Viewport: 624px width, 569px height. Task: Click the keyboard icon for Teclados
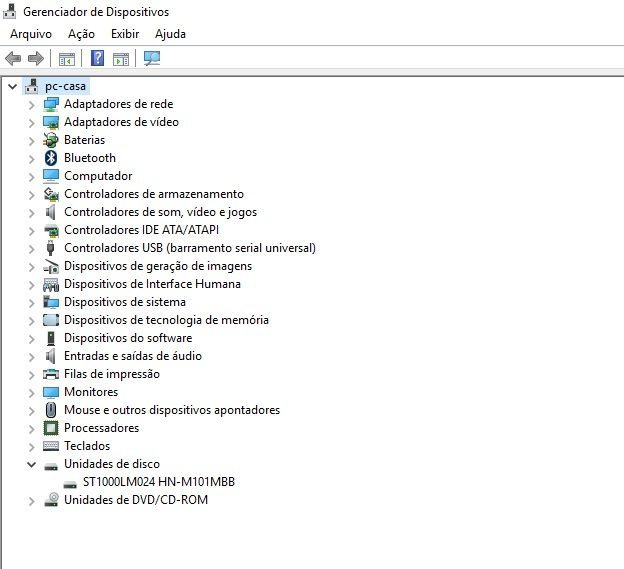(51, 446)
